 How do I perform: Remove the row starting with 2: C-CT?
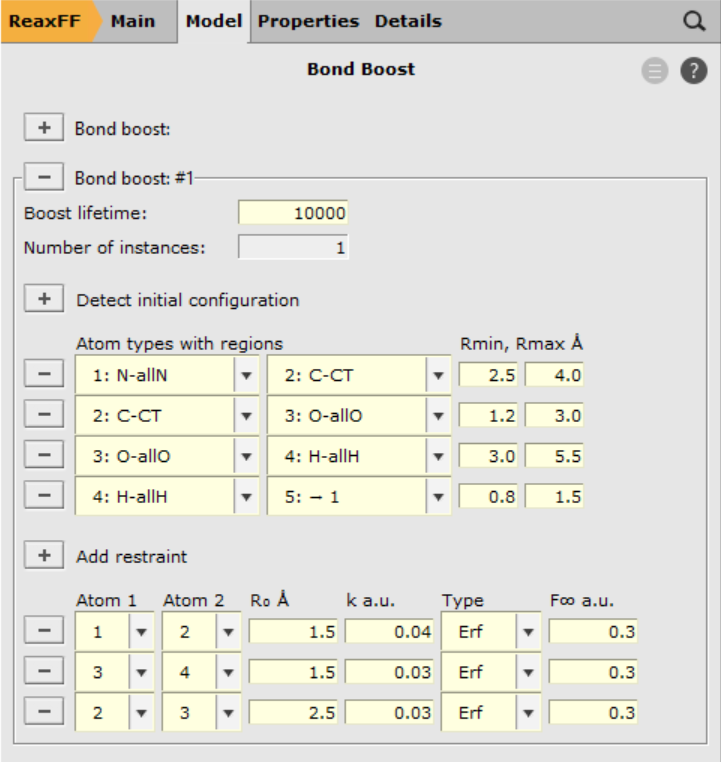click(x=44, y=415)
